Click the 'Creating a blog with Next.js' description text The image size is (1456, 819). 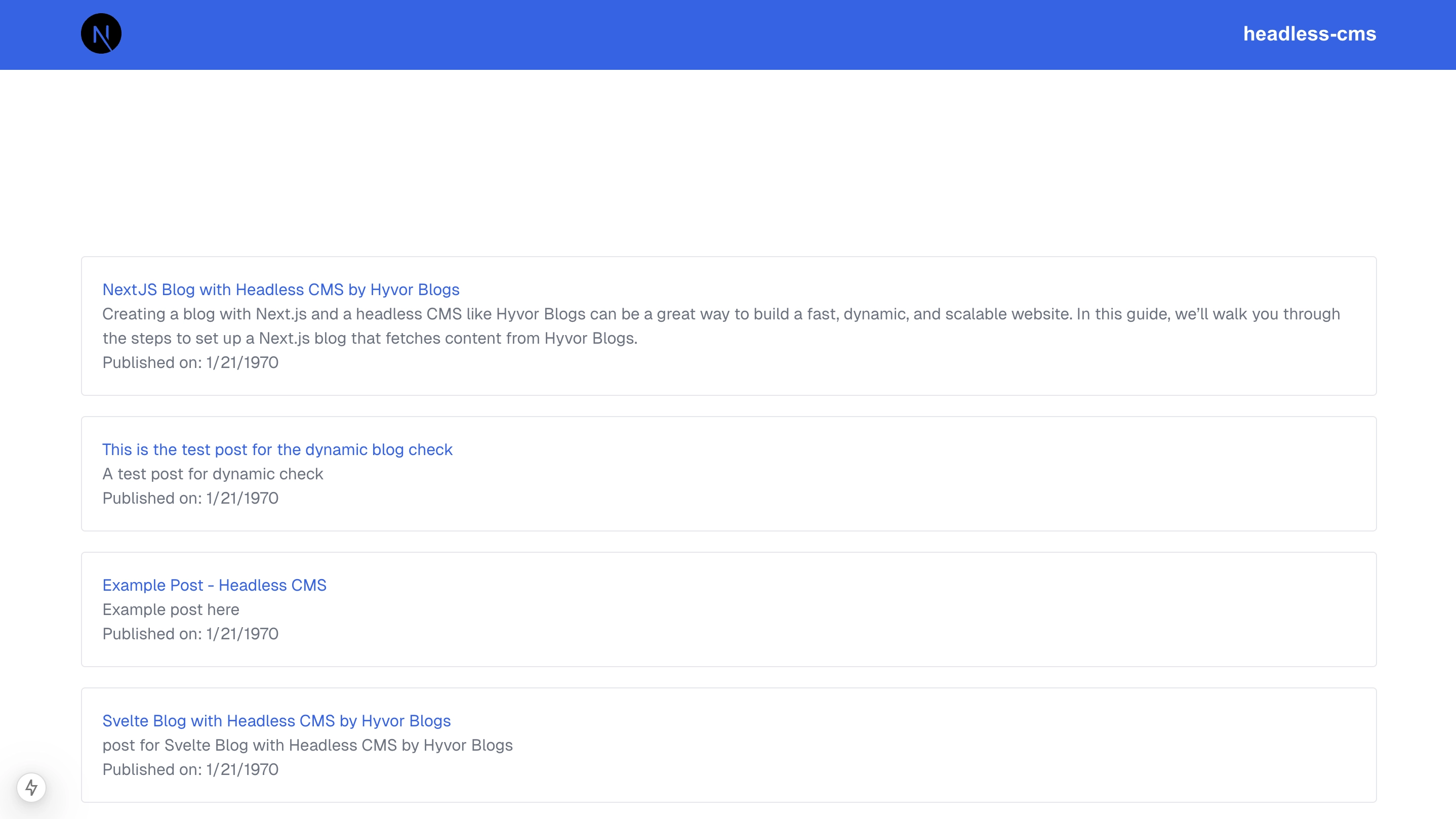721,326
